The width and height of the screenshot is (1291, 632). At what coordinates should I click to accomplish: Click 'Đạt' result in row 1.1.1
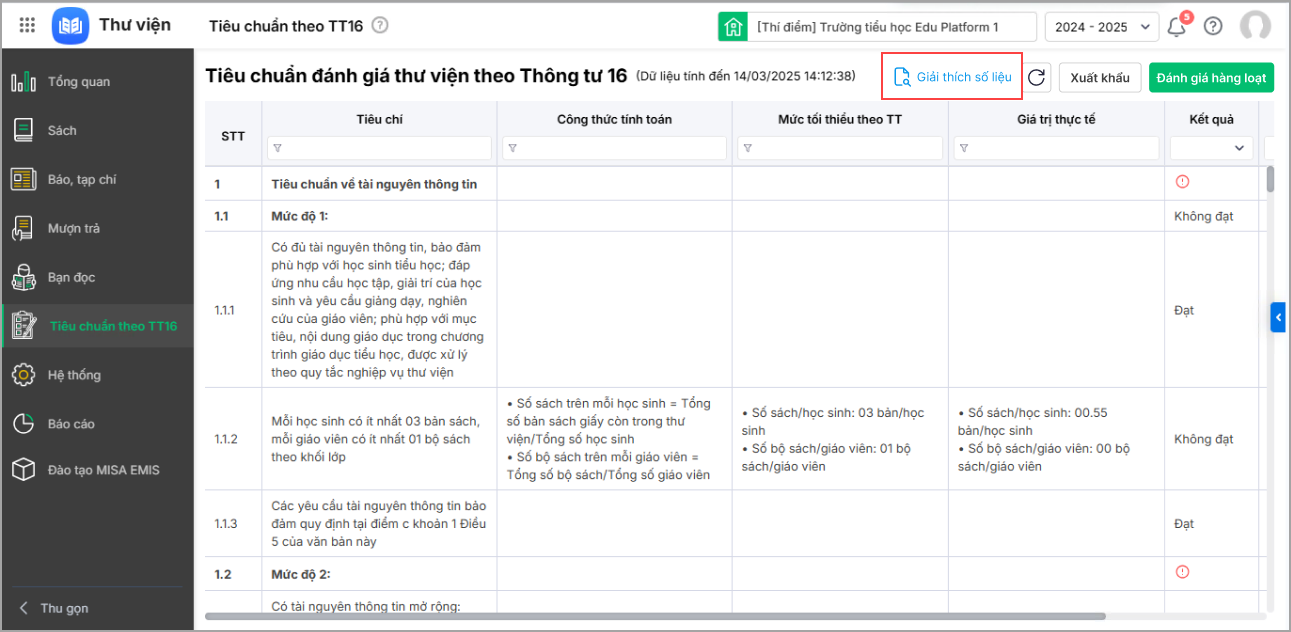tap(1184, 310)
